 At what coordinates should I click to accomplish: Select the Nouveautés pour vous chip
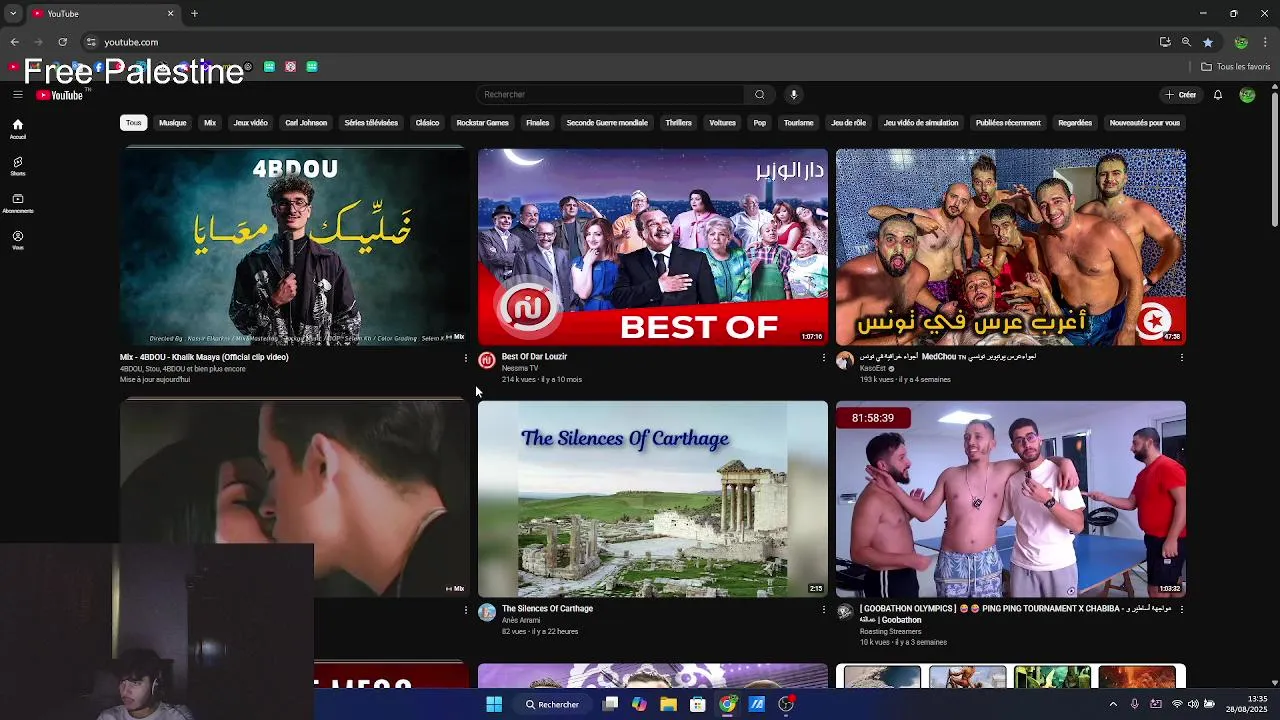1144,123
